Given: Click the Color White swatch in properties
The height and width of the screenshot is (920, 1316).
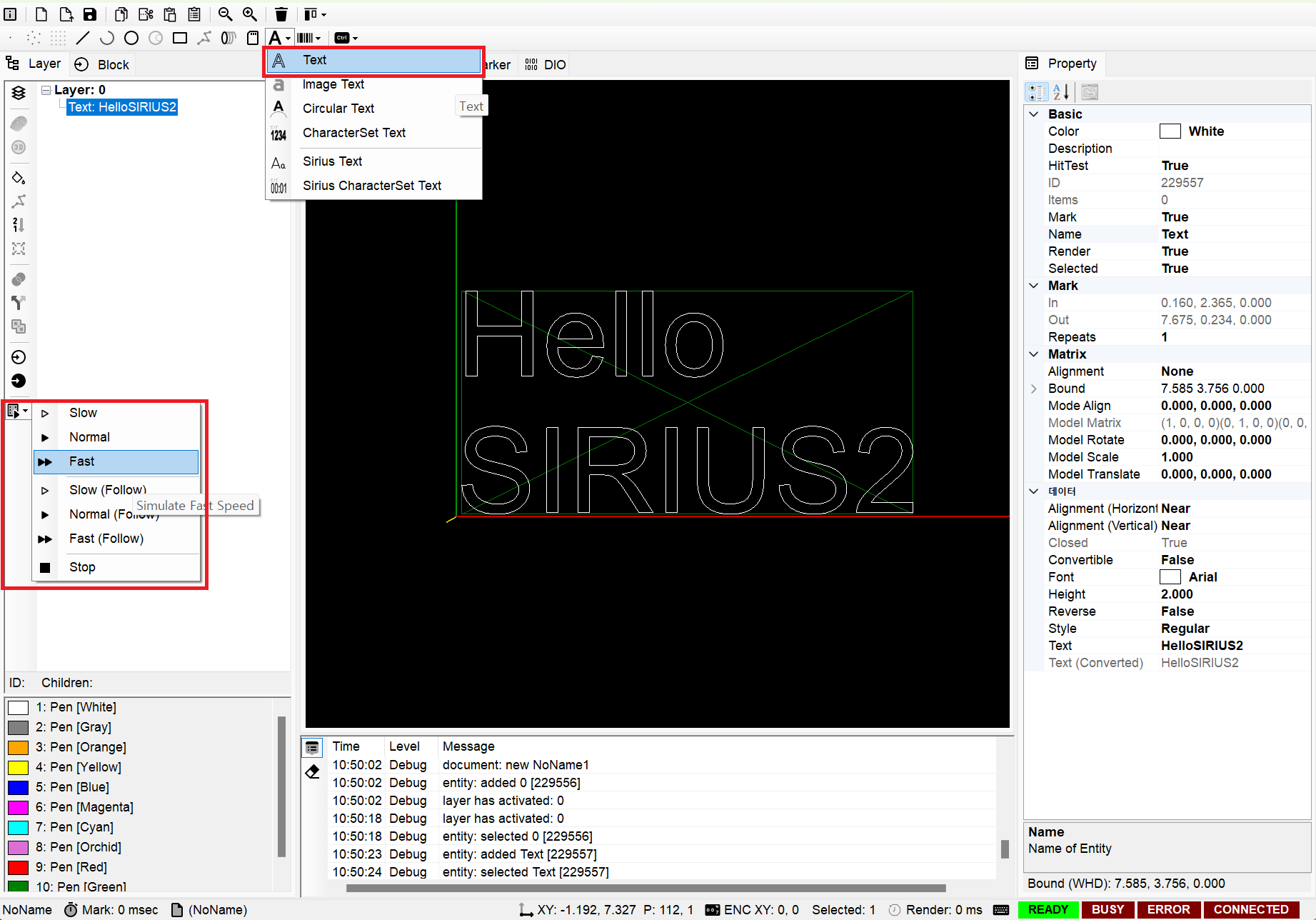Looking at the screenshot, I should pos(1170,131).
